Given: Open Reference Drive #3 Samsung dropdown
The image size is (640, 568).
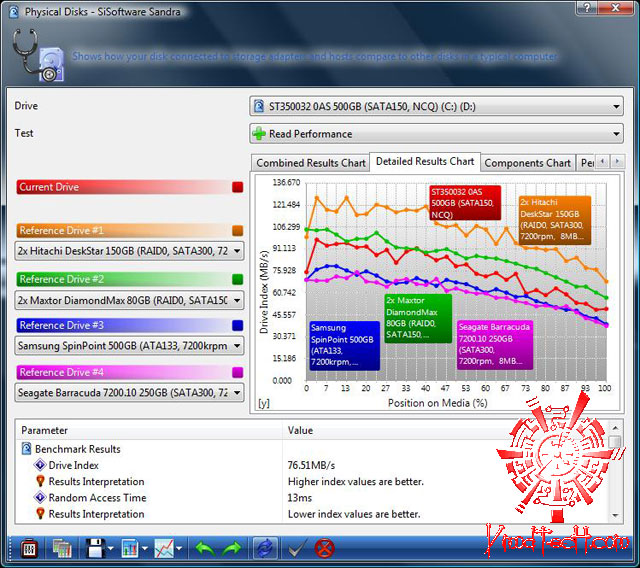Looking at the screenshot, I should 129,346.
